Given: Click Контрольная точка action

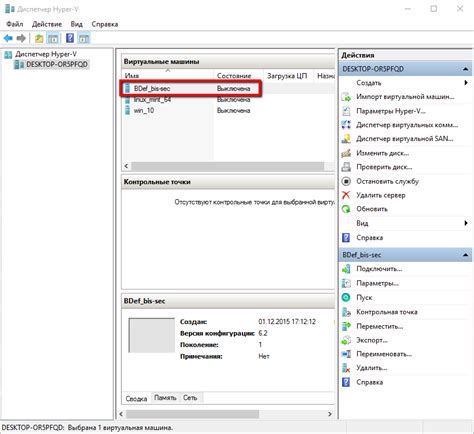Looking at the screenshot, I should coord(387,312).
